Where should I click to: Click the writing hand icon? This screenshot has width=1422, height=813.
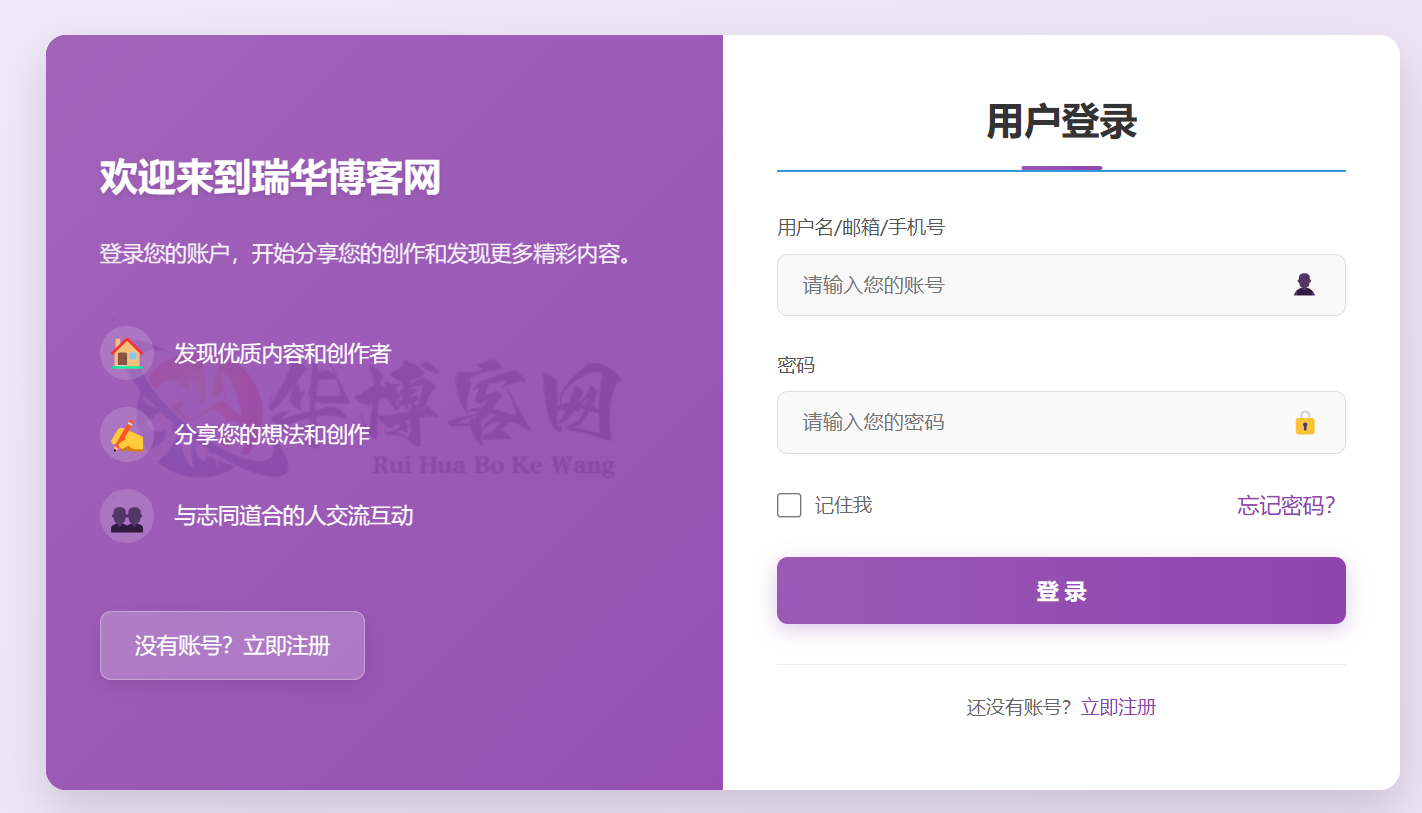click(x=127, y=435)
